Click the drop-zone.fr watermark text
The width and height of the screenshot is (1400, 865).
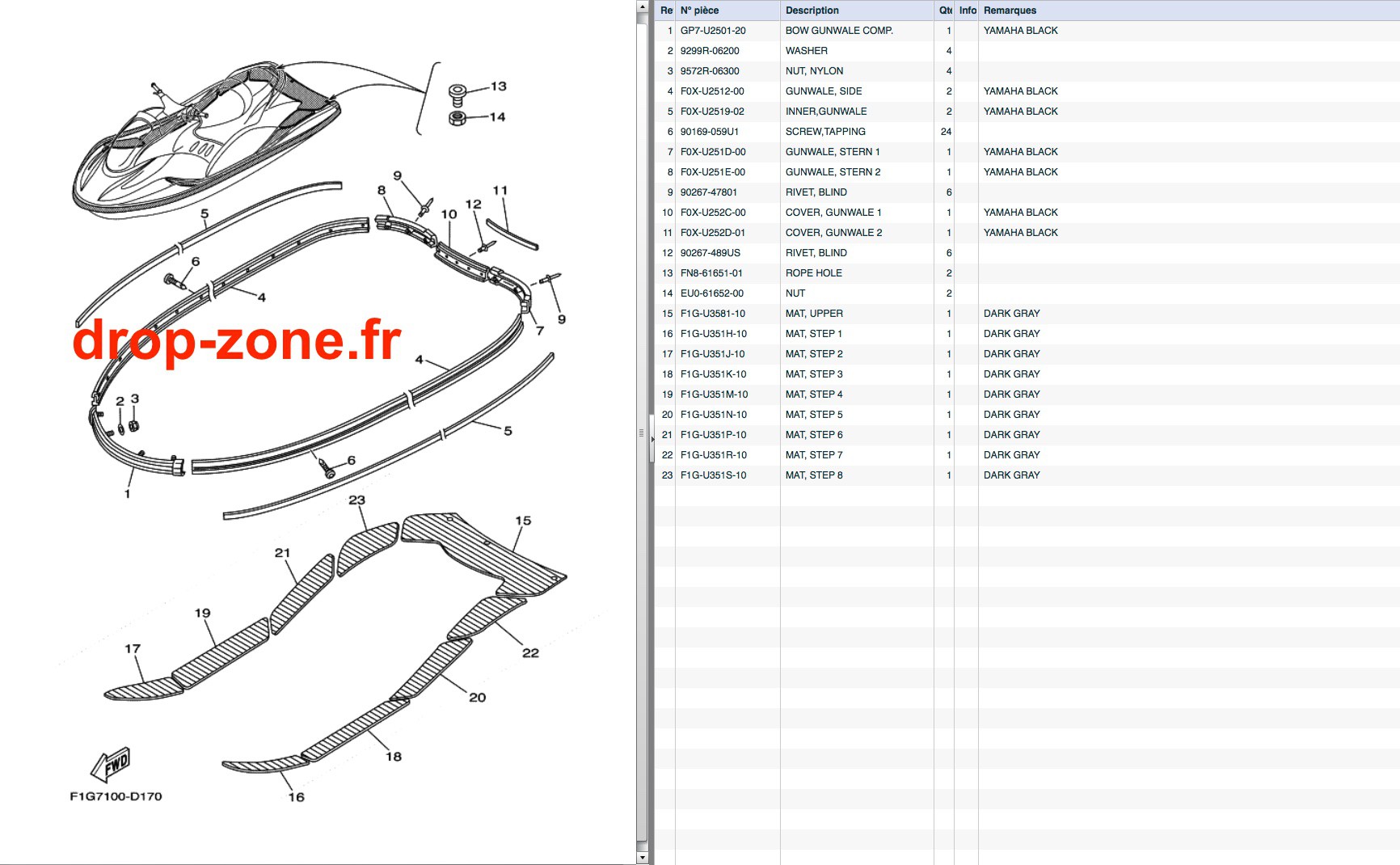236,342
